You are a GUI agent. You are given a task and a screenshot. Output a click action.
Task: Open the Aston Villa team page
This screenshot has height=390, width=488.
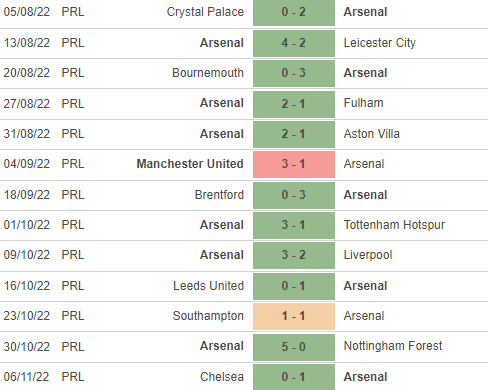click(x=371, y=134)
